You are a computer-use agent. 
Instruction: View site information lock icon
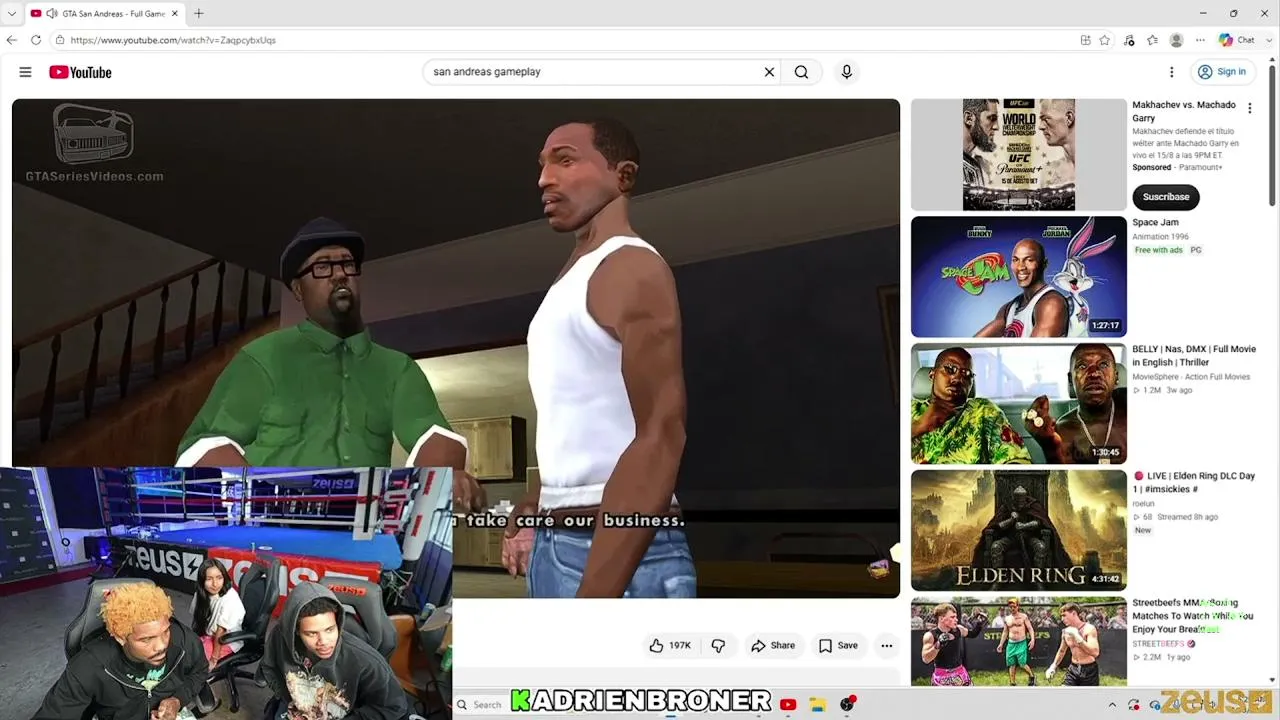[60, 40]
